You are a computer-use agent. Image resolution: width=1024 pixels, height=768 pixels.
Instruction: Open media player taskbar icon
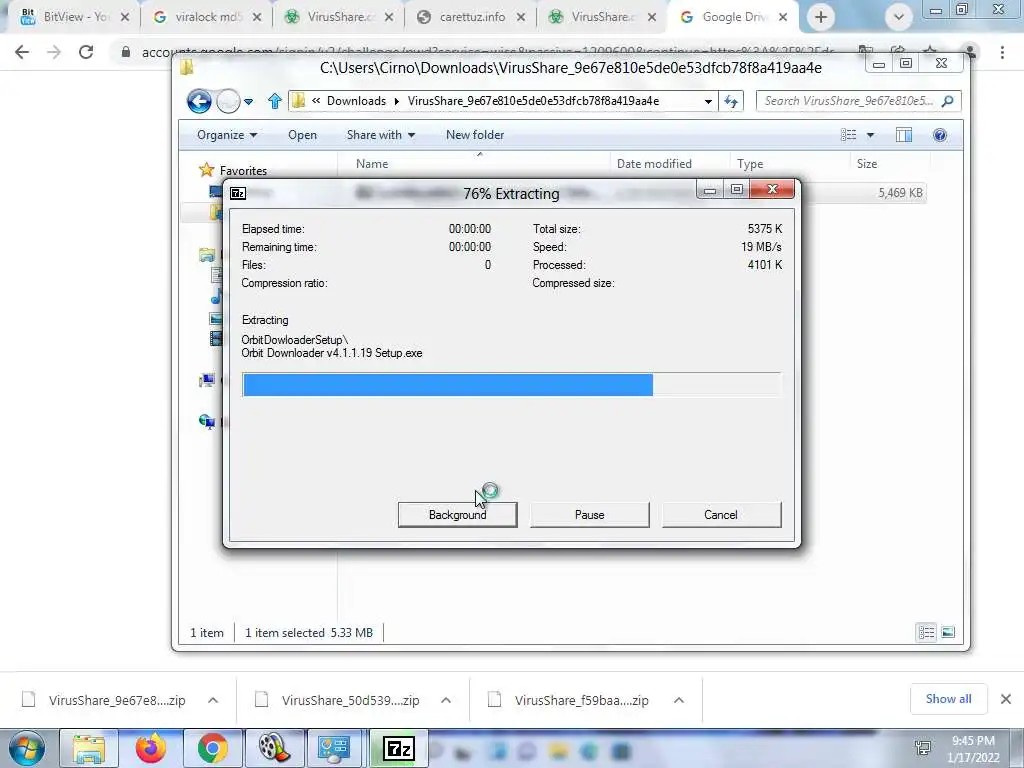click(x=274, y=748)
